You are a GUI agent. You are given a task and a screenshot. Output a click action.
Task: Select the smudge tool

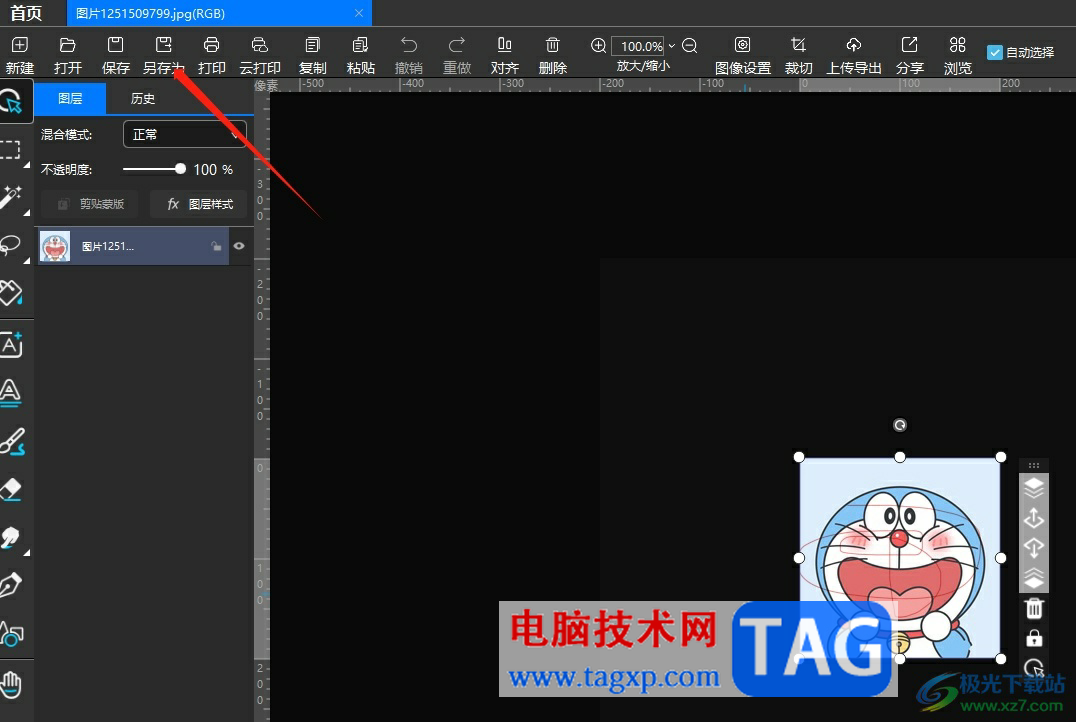coord(11,537)
